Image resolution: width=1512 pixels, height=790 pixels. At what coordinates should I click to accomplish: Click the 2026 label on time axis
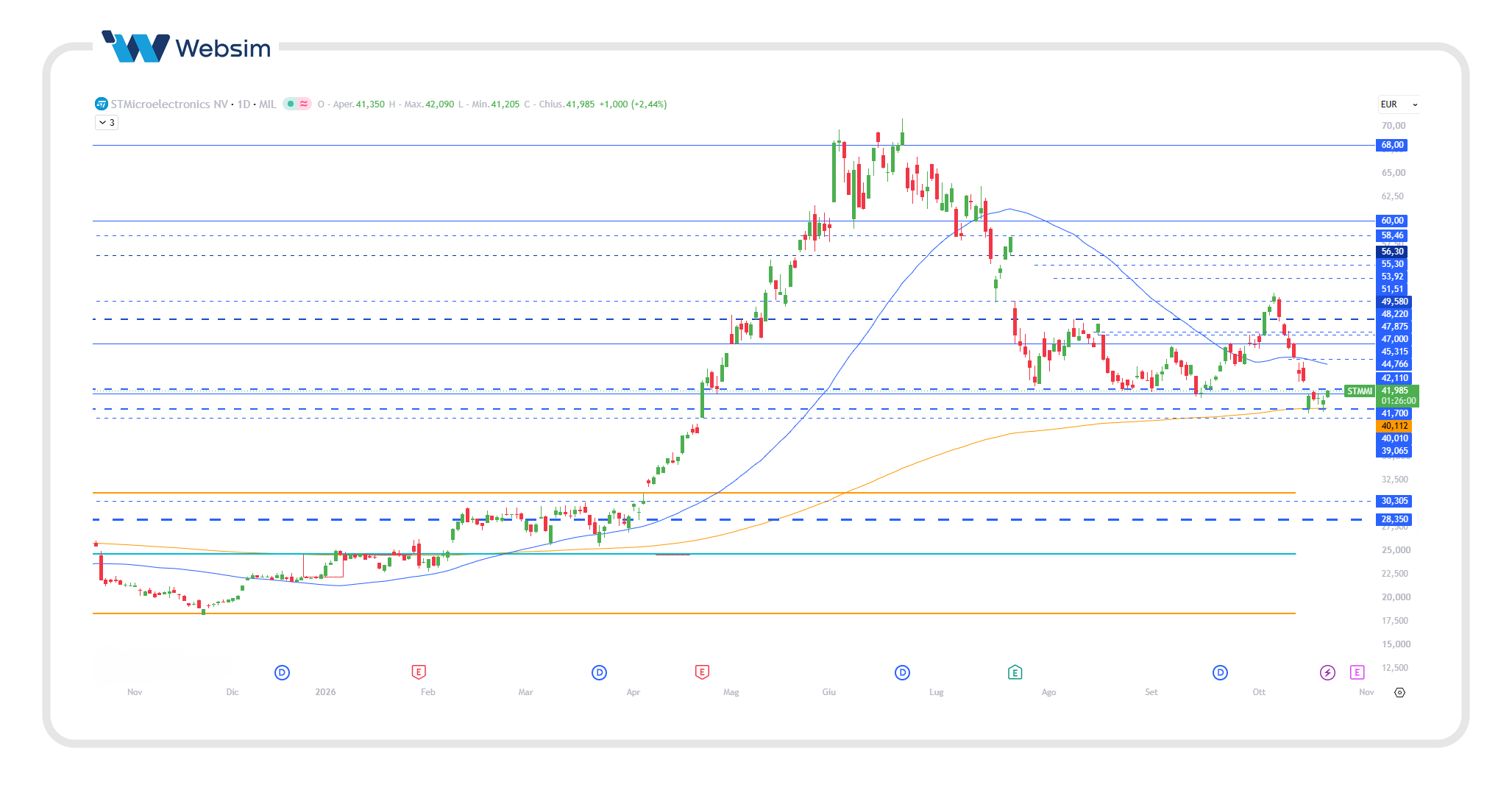(x=325, y=692)
